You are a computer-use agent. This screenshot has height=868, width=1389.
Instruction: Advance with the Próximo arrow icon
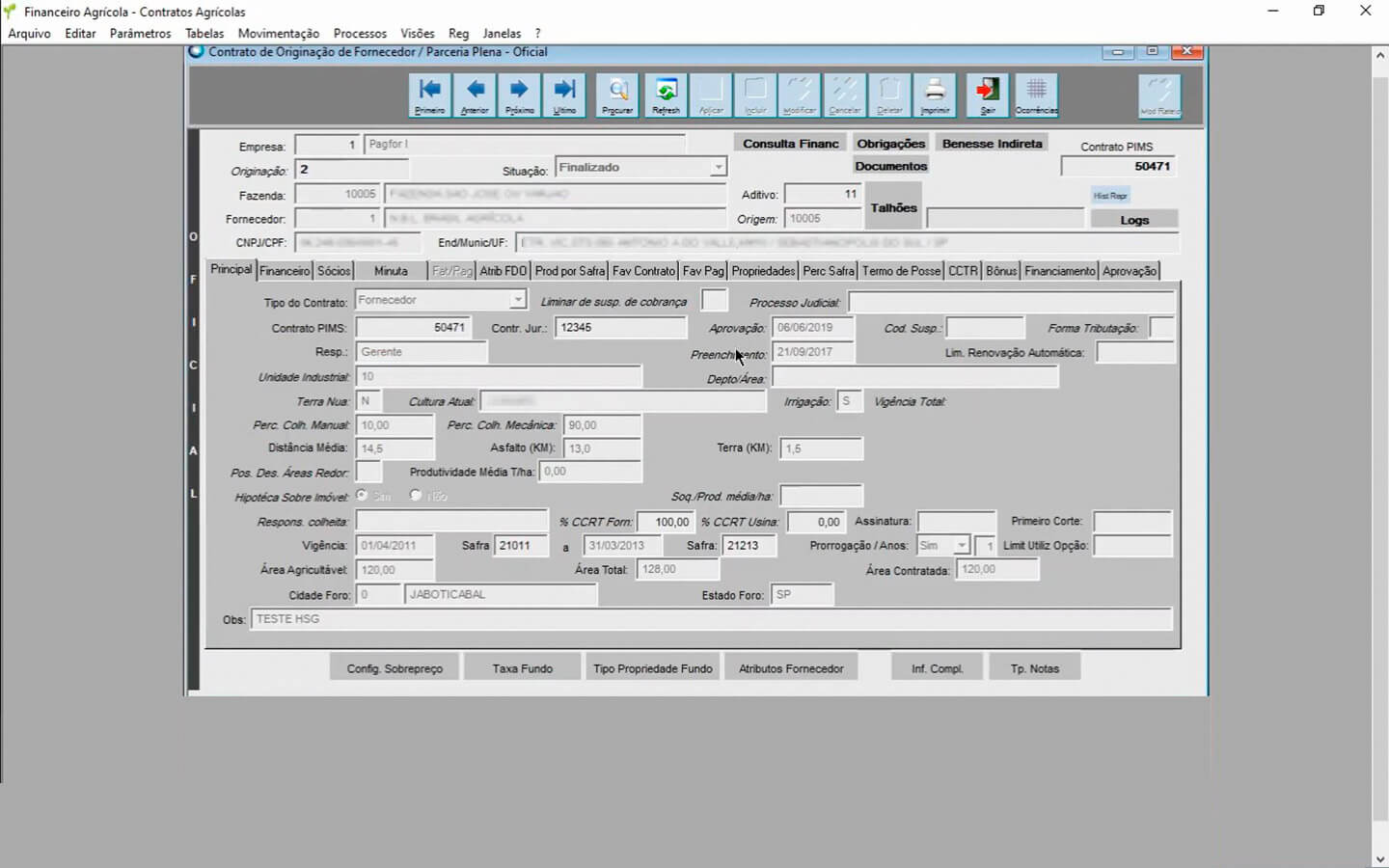519,95
